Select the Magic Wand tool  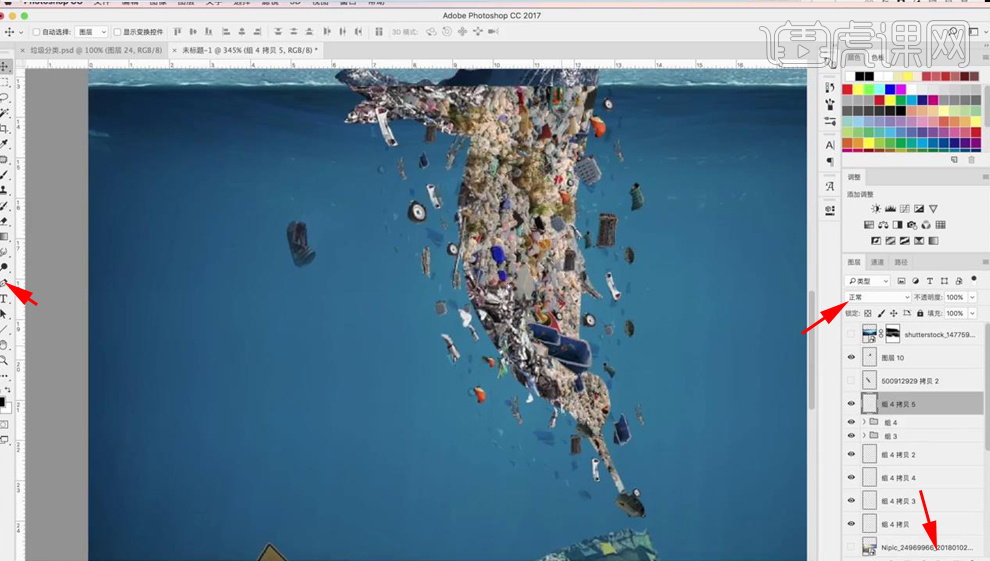[4, 112]
